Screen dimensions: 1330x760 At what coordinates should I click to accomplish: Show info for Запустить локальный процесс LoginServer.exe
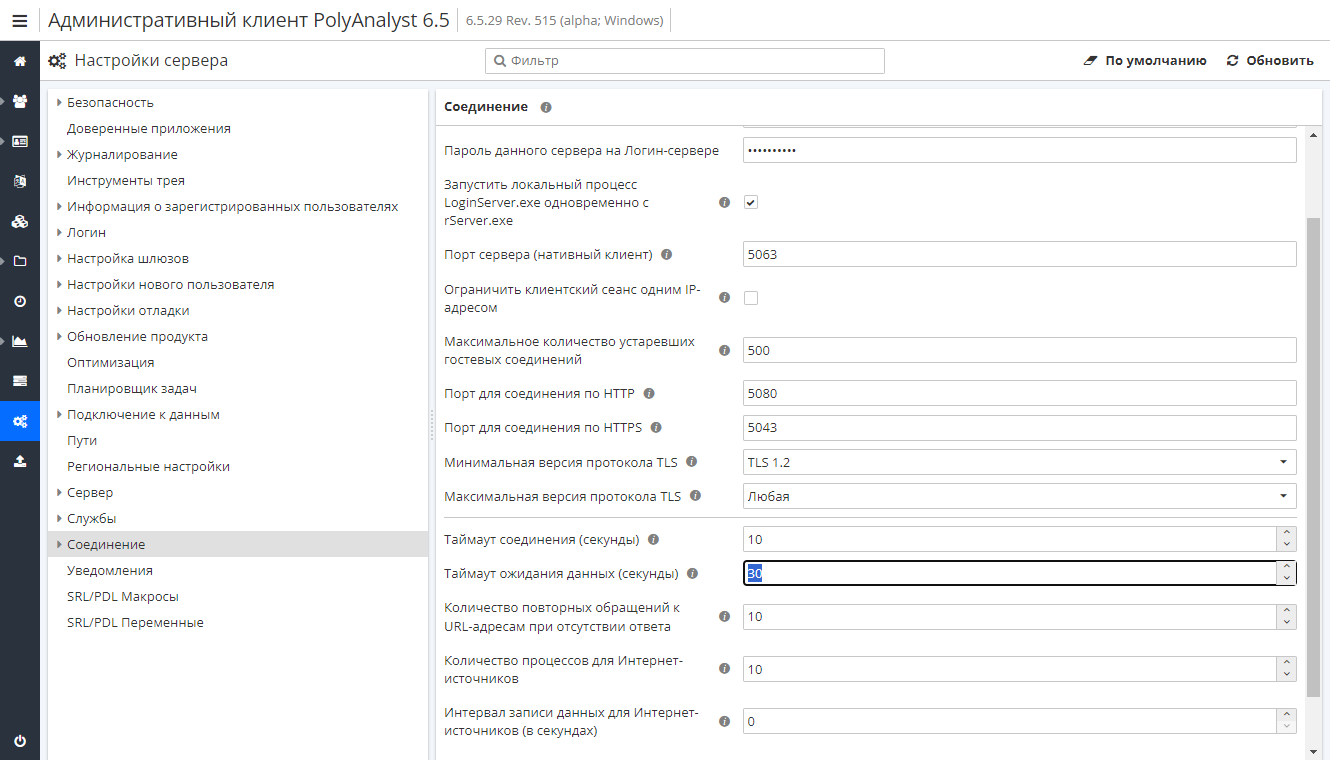(x=725, y=202)
